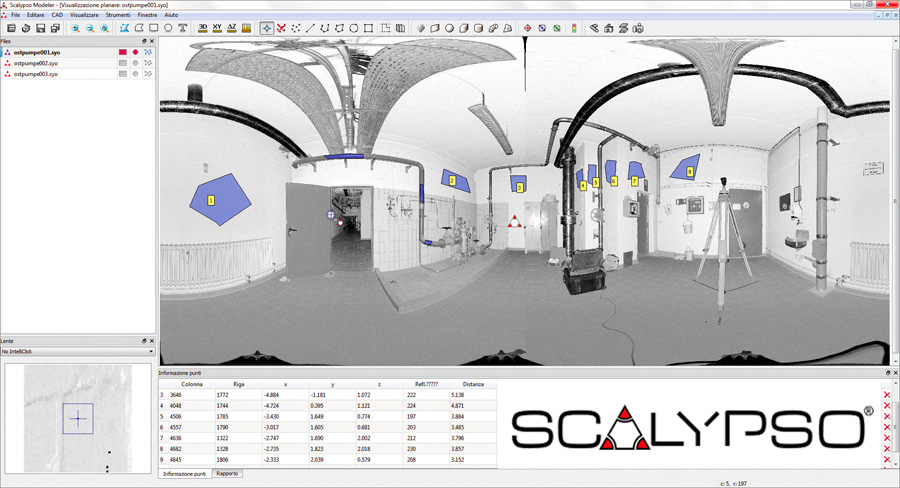Toggle gray square for ostpumpe003.syo
Screen dimensions: 900x488
(122, 74)
